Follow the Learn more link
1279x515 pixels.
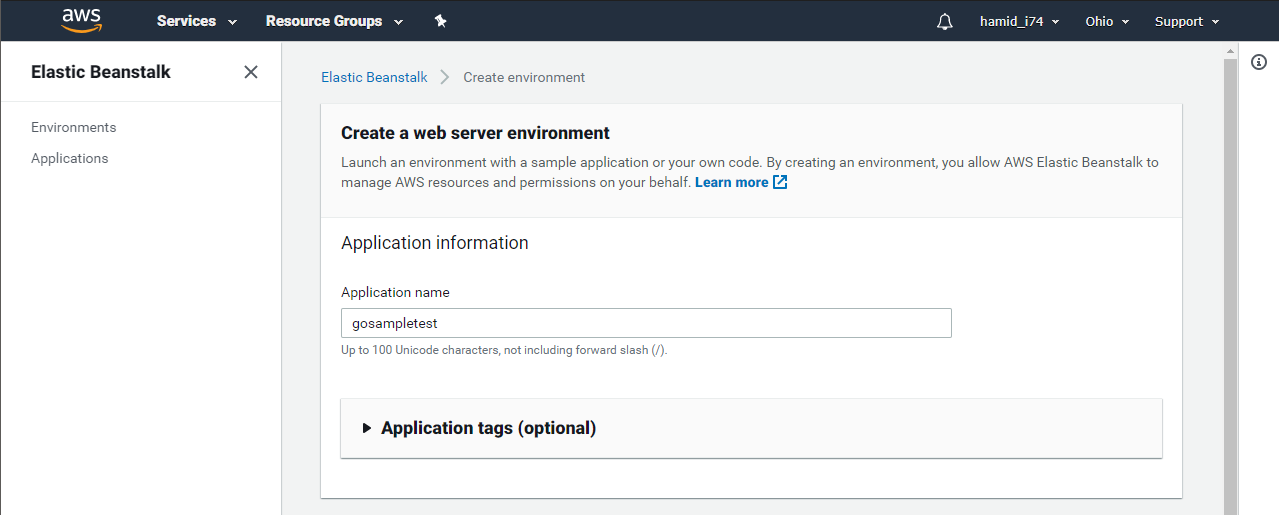732,182
